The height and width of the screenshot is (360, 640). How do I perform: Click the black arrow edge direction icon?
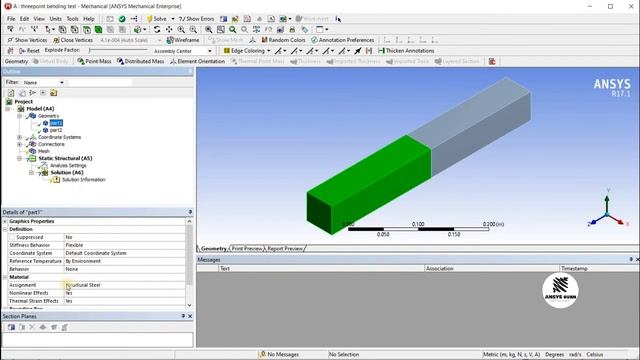coord(358,51)
